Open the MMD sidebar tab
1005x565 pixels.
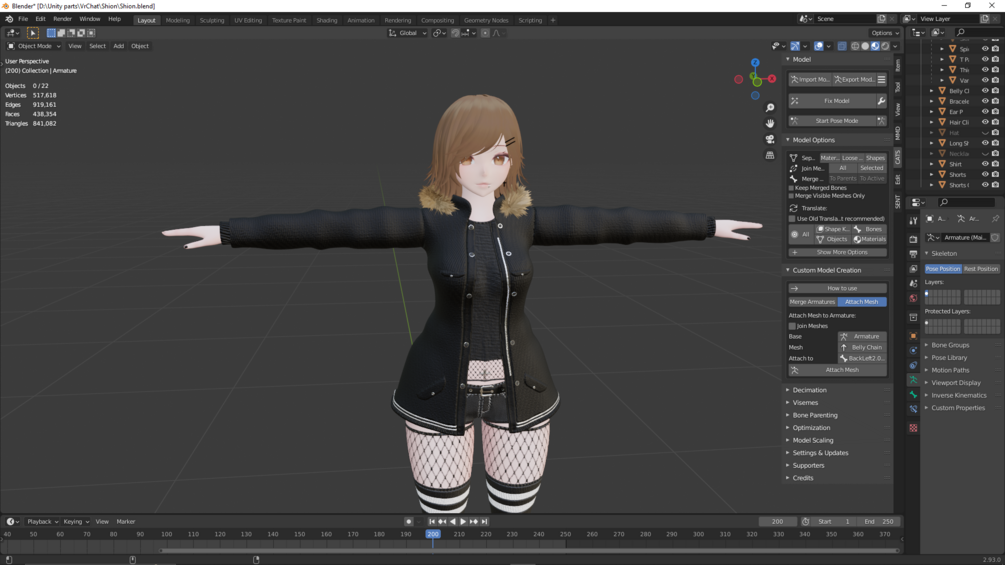[x=897, y=133]
